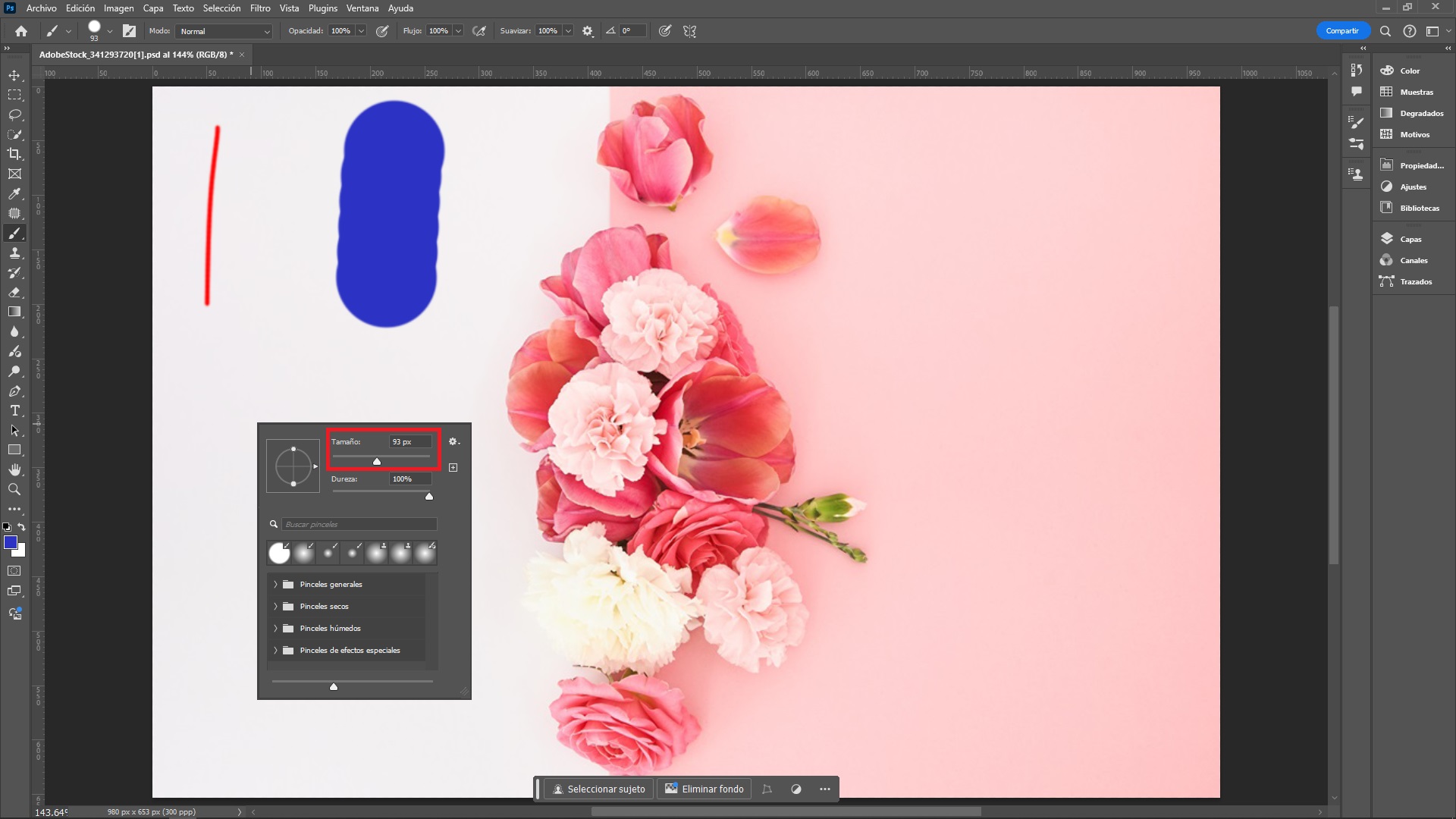Click Eliminar fondo button

tap(704, 789)
